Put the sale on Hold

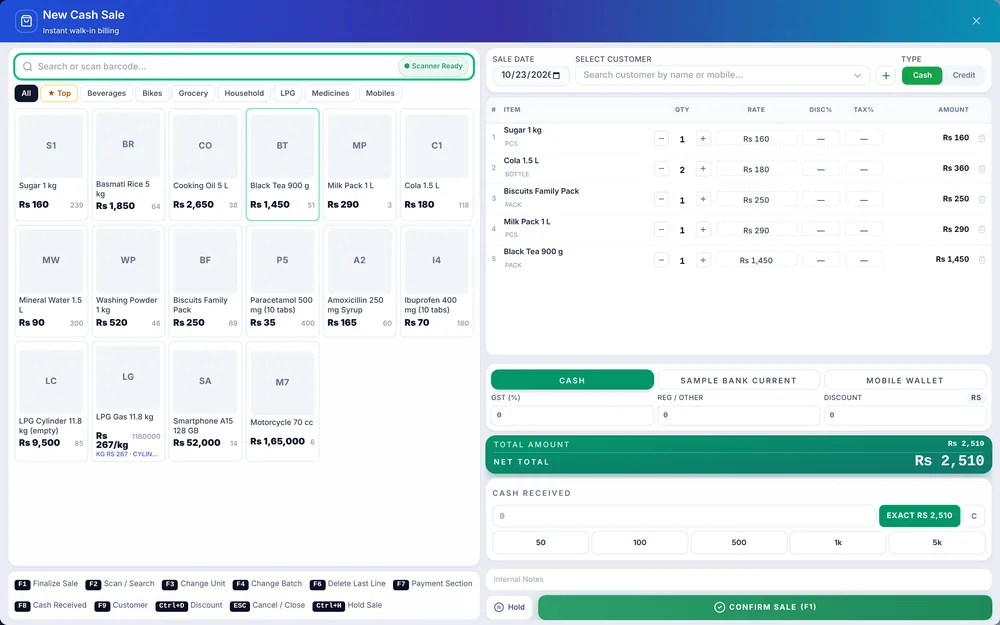(x=510, y=607)
